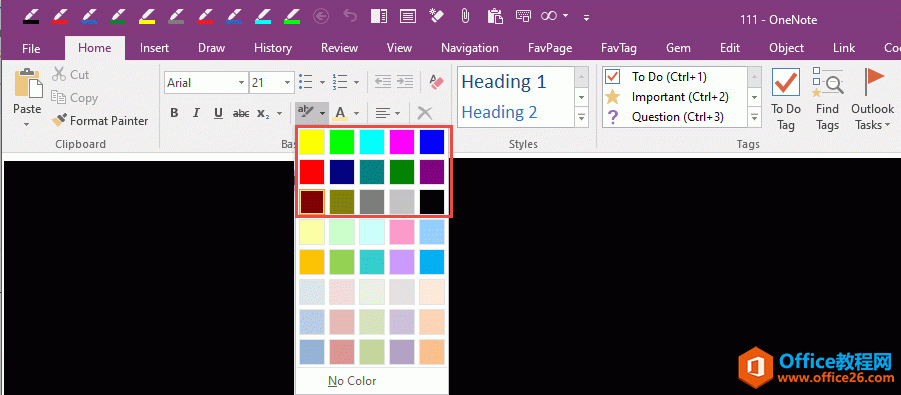Screen dimensions: 901x395
Task: Open the bullet list style dropdown arrow
Action: [322, 83]
